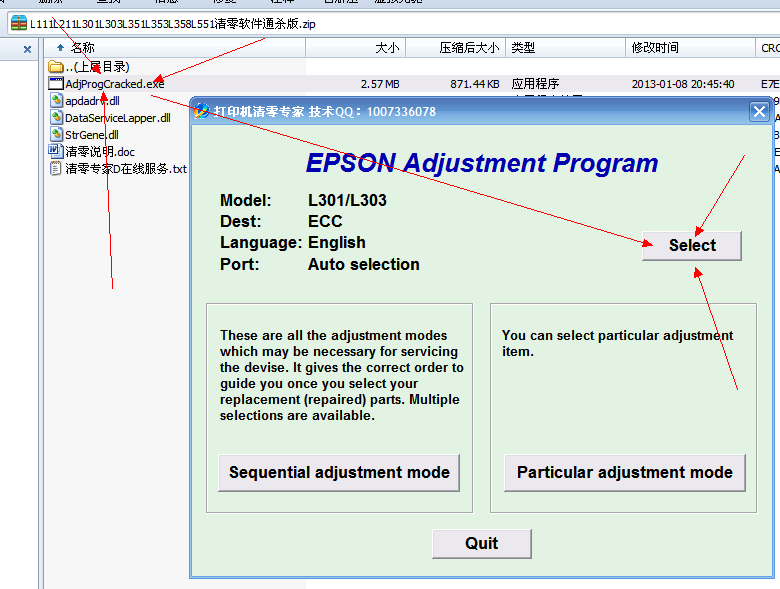Select the 清零专家D在线服务.txt text file icon

56,169
